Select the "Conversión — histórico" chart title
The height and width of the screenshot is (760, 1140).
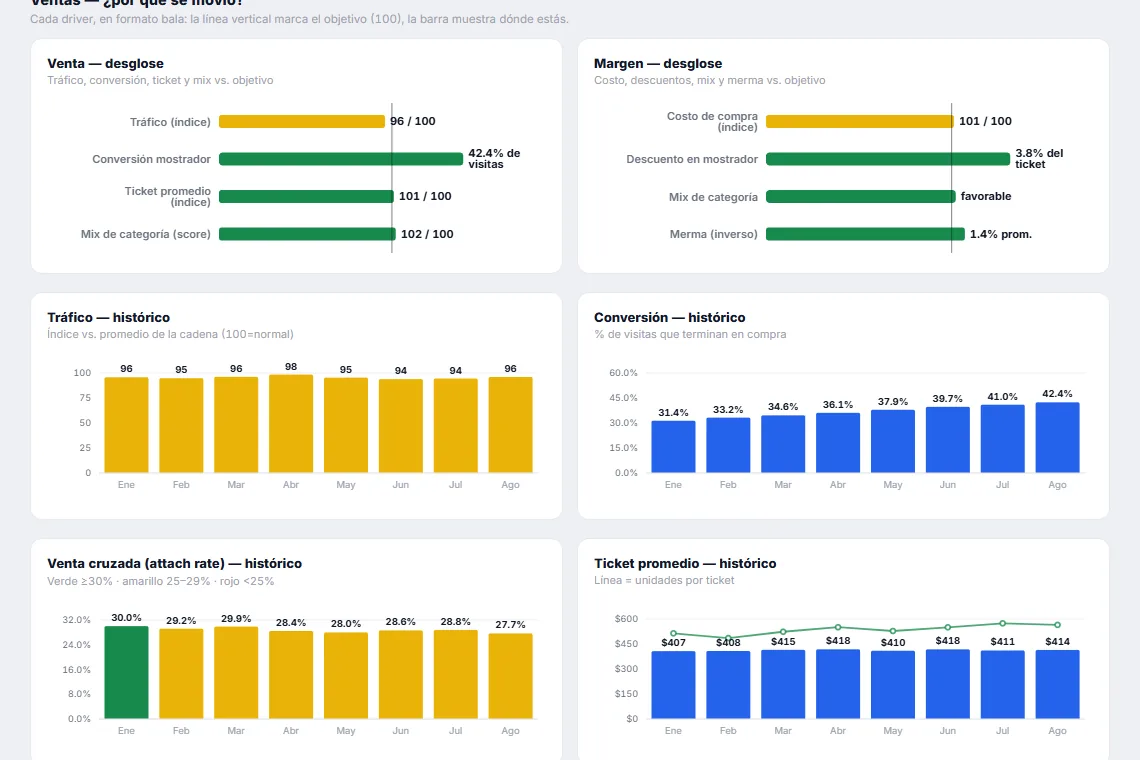[670, 317]
